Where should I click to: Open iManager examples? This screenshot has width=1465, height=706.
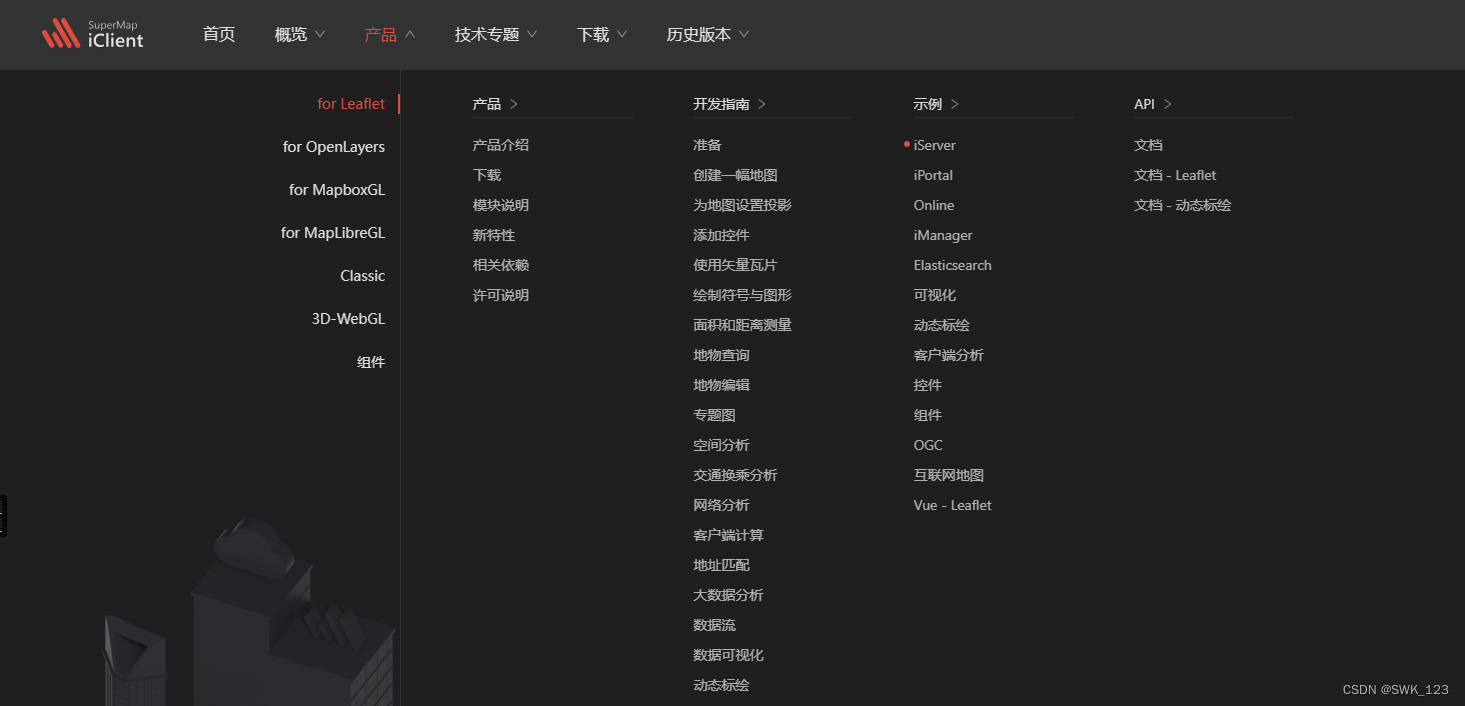pyautogui.click(x=943, y=235)
